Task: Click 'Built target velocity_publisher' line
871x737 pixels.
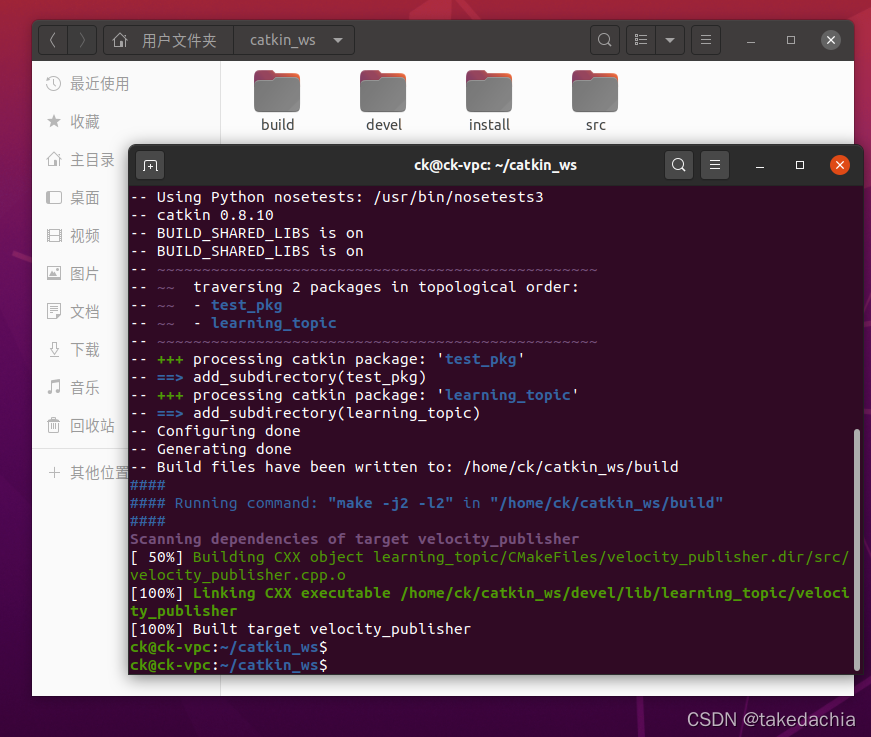Action: coord(300,629)
